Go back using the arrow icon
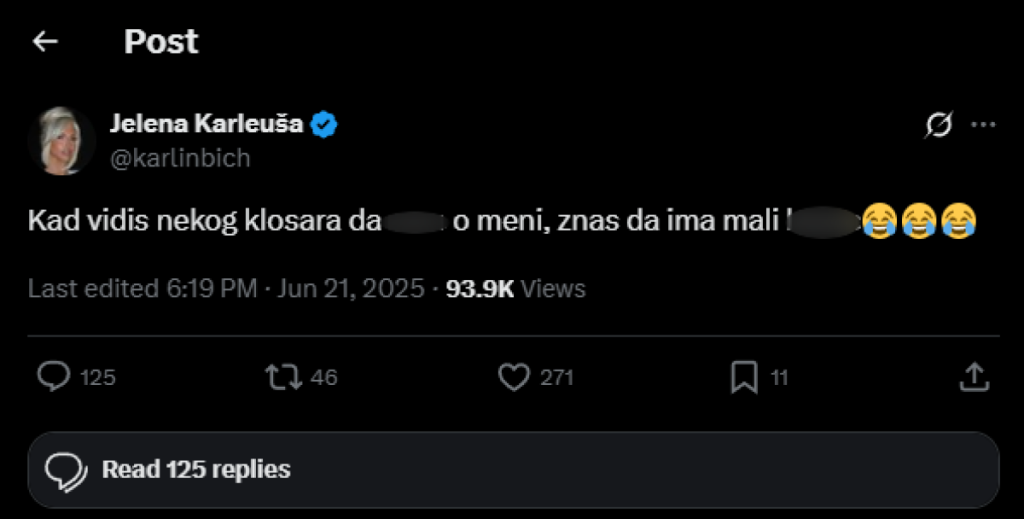 45,41
